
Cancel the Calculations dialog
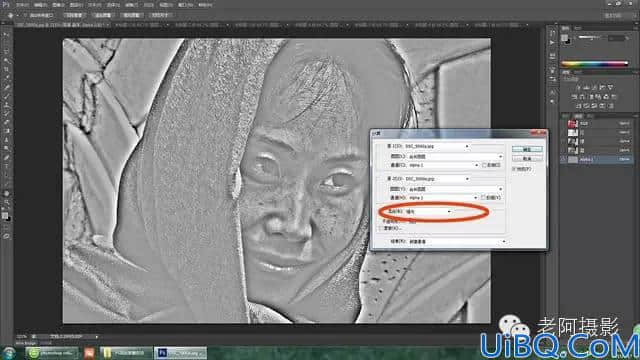527,158
